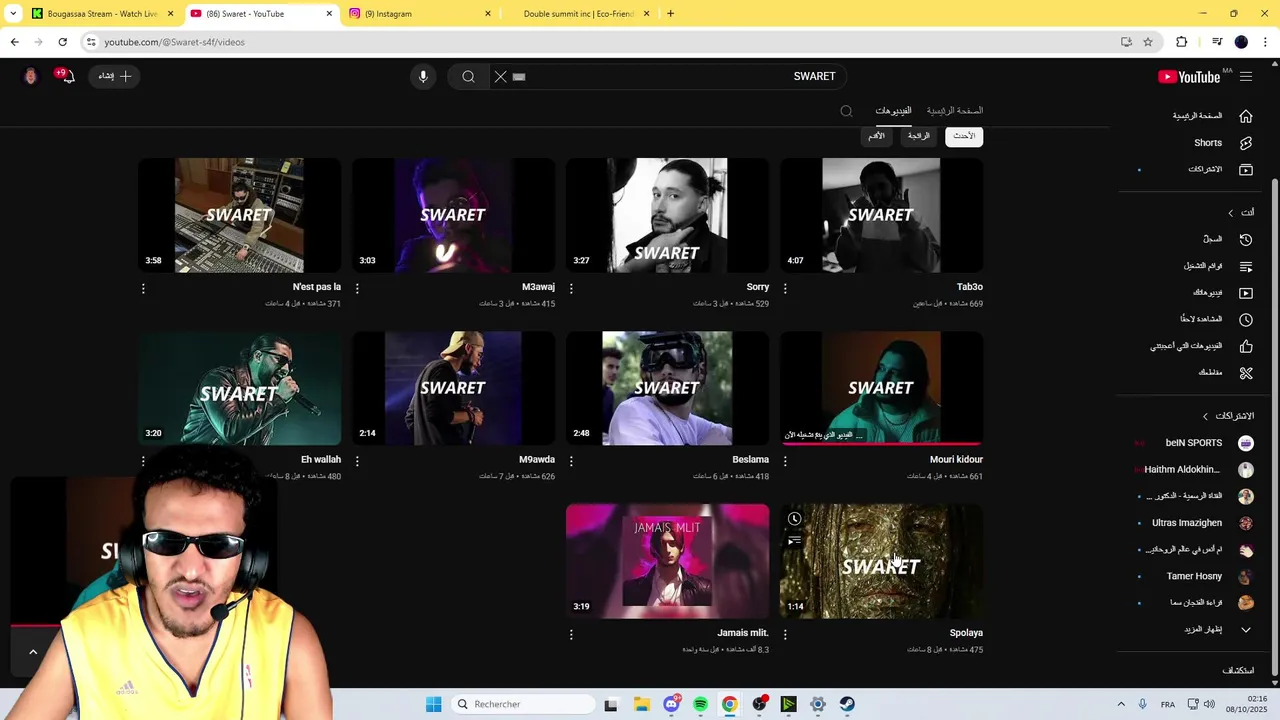Bookmark this page star icon

pyautogui.click(x=1148, y=42)
